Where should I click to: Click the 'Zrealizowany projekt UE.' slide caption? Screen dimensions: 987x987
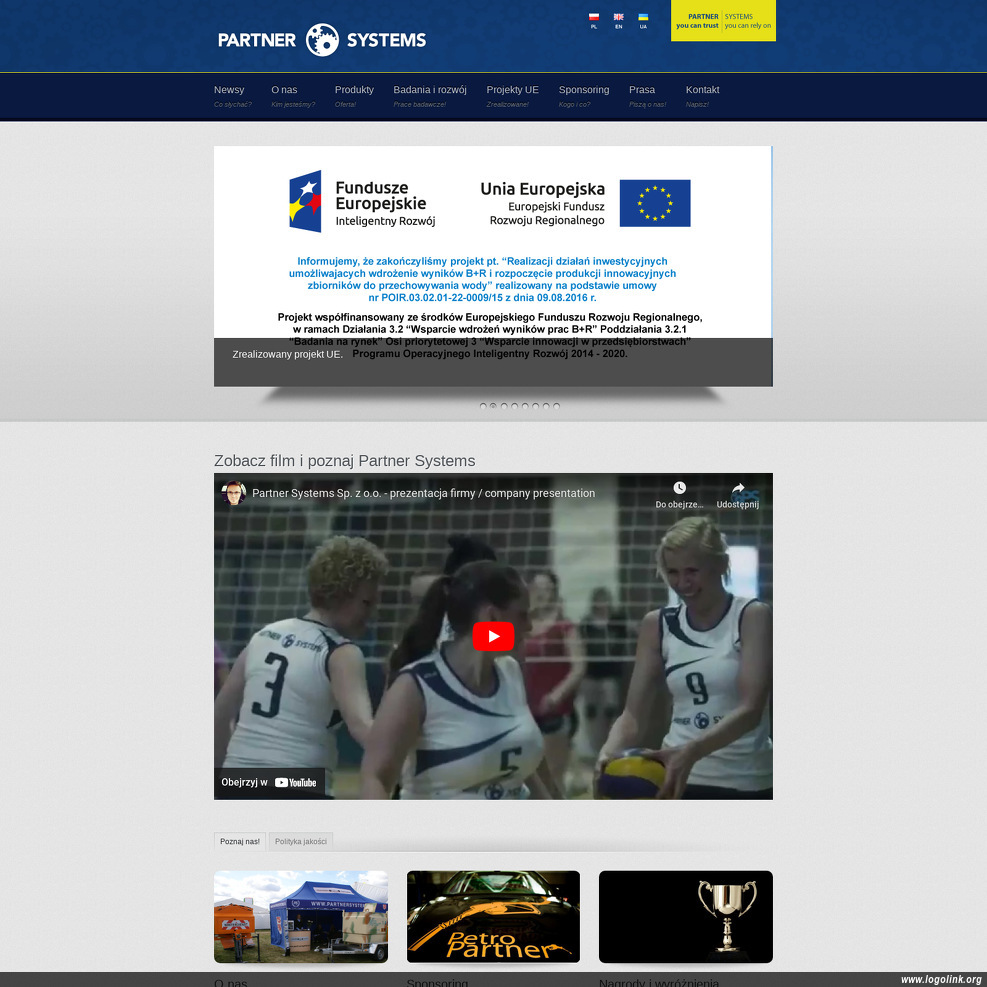288,354
